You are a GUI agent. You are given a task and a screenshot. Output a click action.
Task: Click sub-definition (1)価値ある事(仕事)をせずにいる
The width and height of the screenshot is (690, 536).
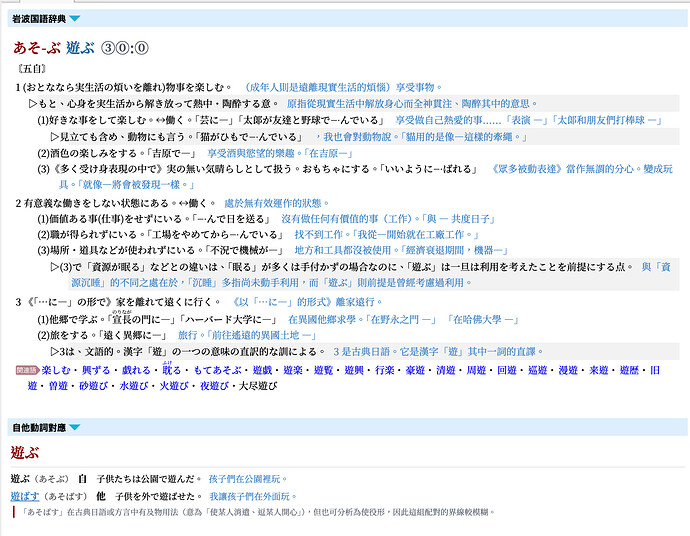[x=153, y=219]
